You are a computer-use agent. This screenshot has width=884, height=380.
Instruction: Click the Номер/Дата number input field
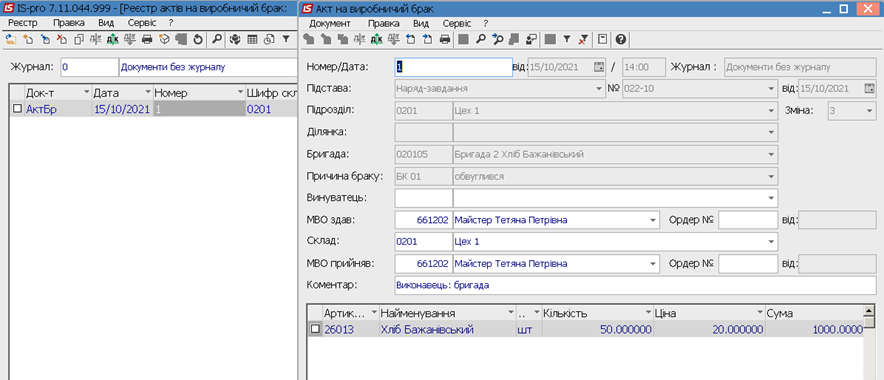click(x=453, y=67)
